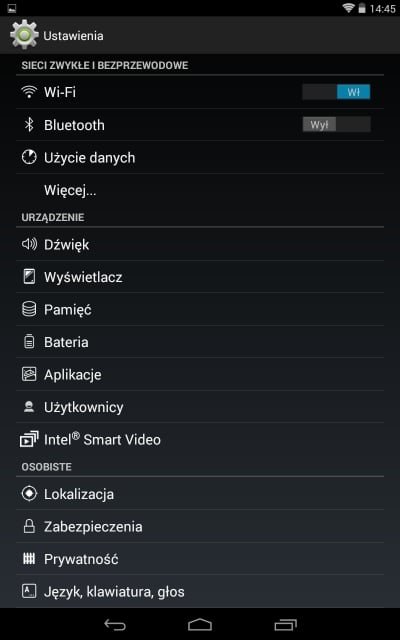This screenshot has width=400, height=640.
Task: Turn off the Wi-Fi switch
Action: (x=336, y=92)
